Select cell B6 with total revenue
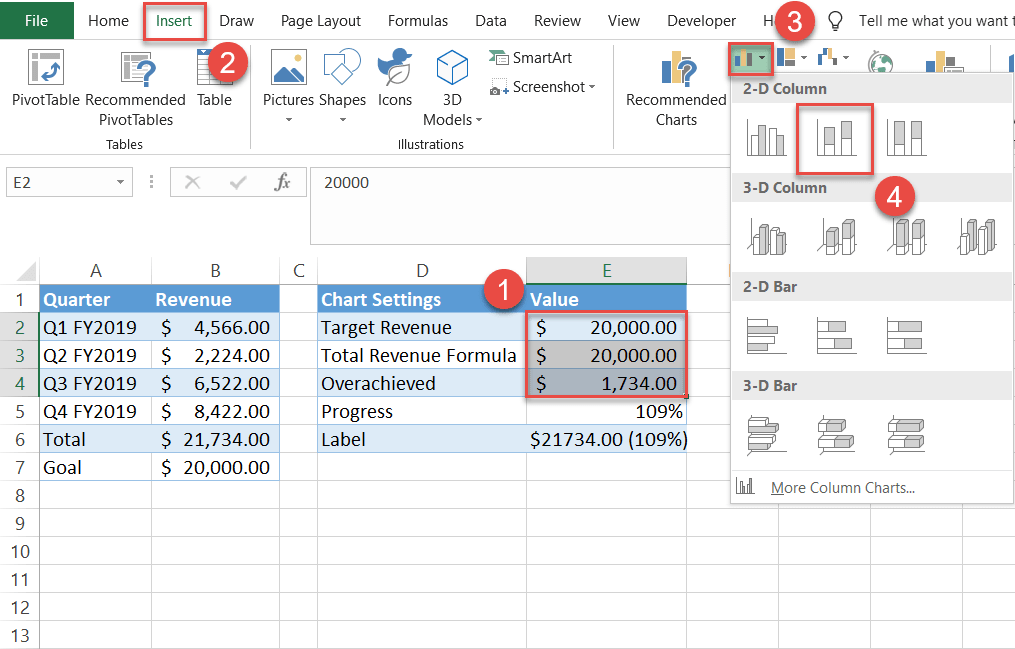The width and height of the screenshot is (1015, 649). point(215,439)
